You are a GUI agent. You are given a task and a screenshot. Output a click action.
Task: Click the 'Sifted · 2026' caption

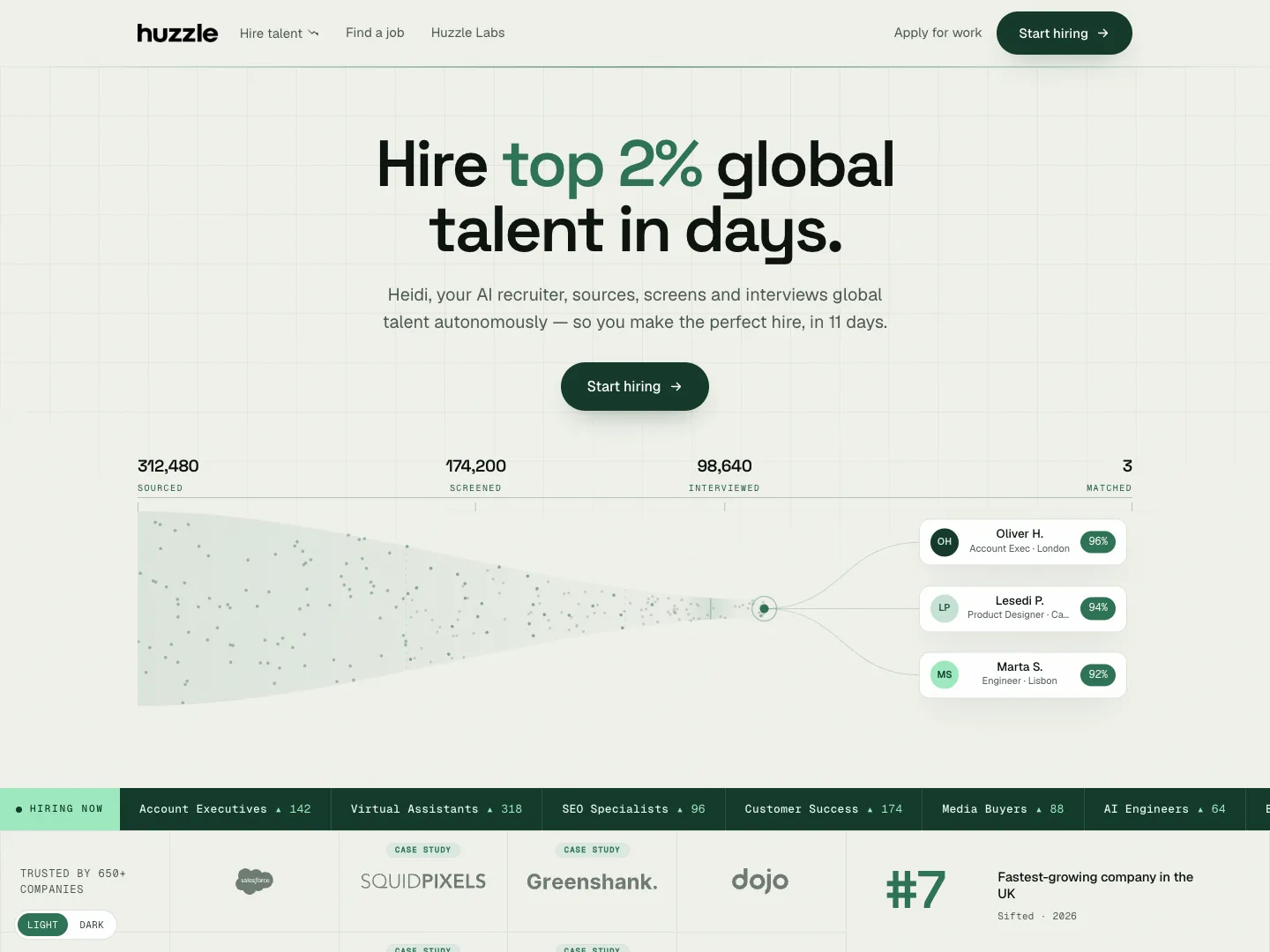(1037, 916)
